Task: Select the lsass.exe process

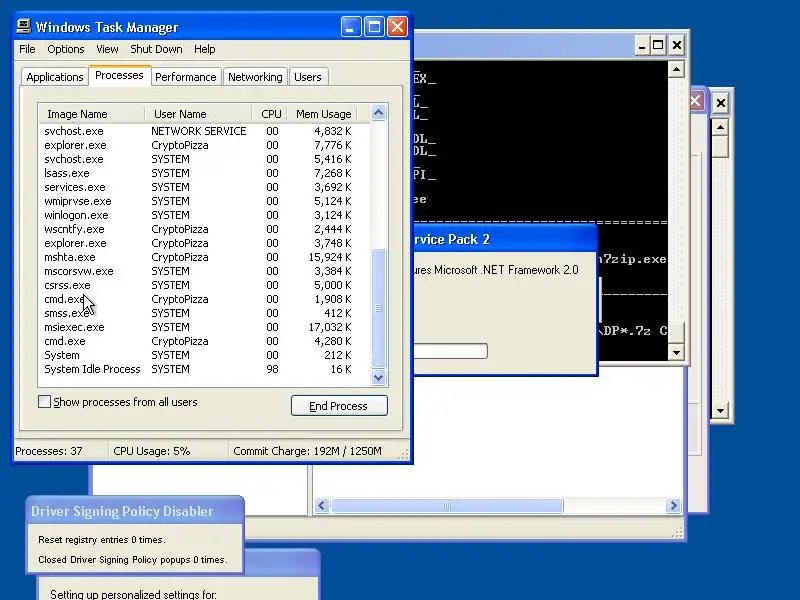Action: pos(204,173)
